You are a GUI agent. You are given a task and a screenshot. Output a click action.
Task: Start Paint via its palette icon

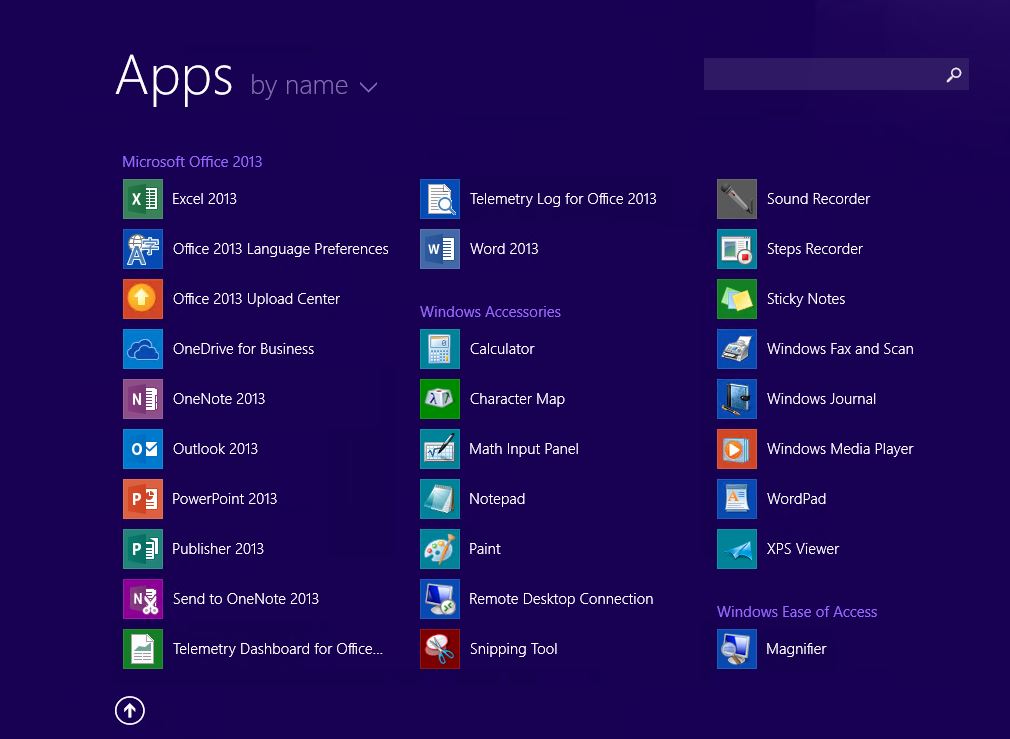[x=440, y=549]
